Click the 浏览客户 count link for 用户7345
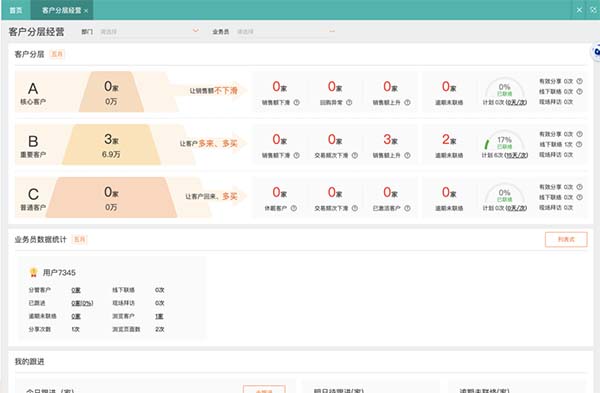This screenshot has width=600, height=393. (159, 316)
